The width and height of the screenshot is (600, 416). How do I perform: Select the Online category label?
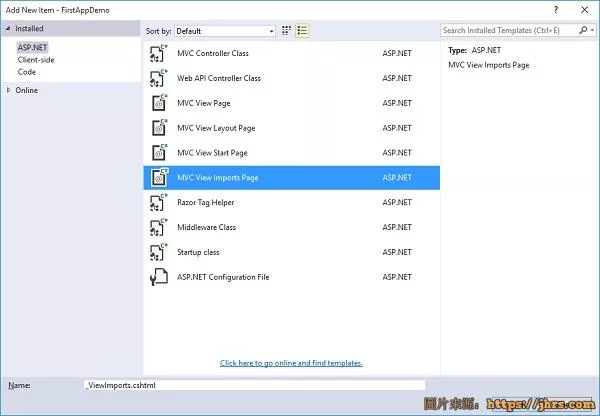pos(26,90)
